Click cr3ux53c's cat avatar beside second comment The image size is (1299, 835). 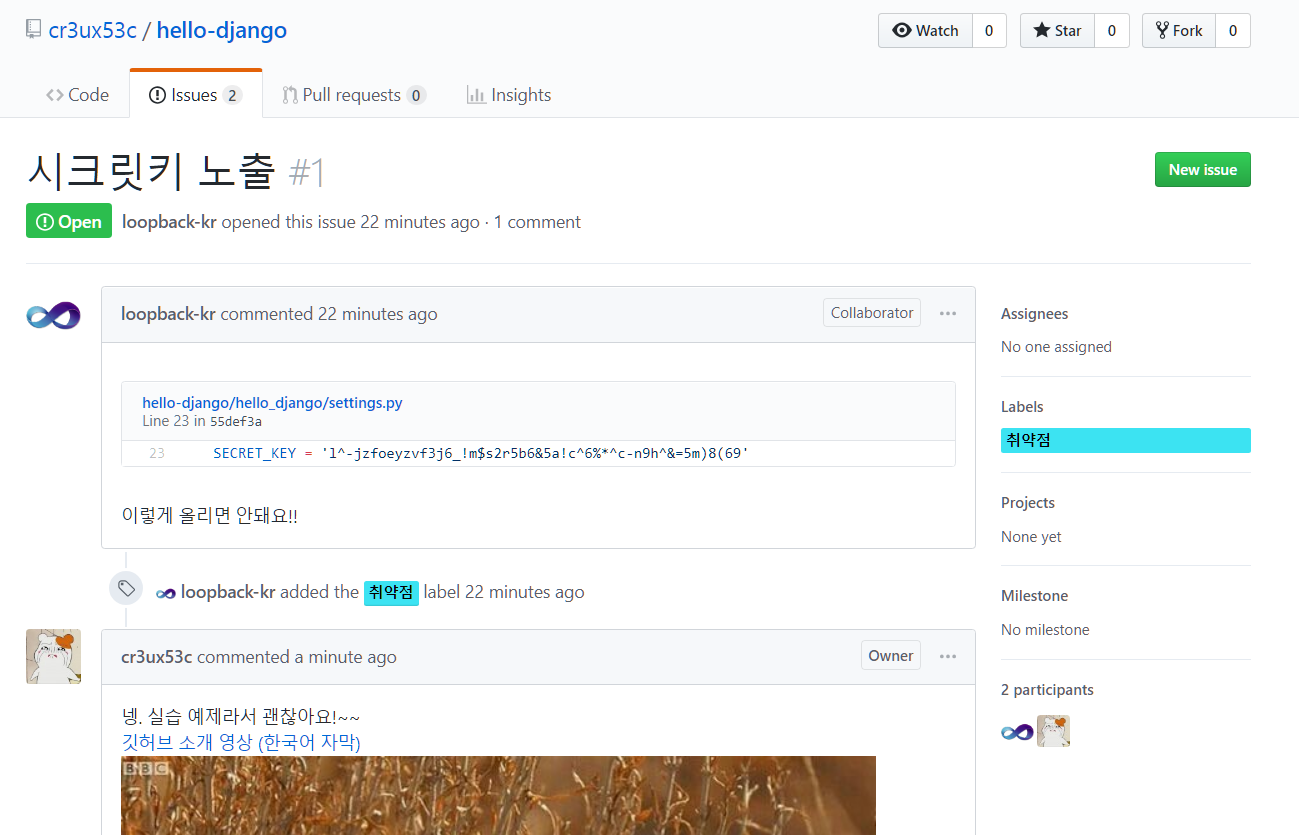pos(53,657)
